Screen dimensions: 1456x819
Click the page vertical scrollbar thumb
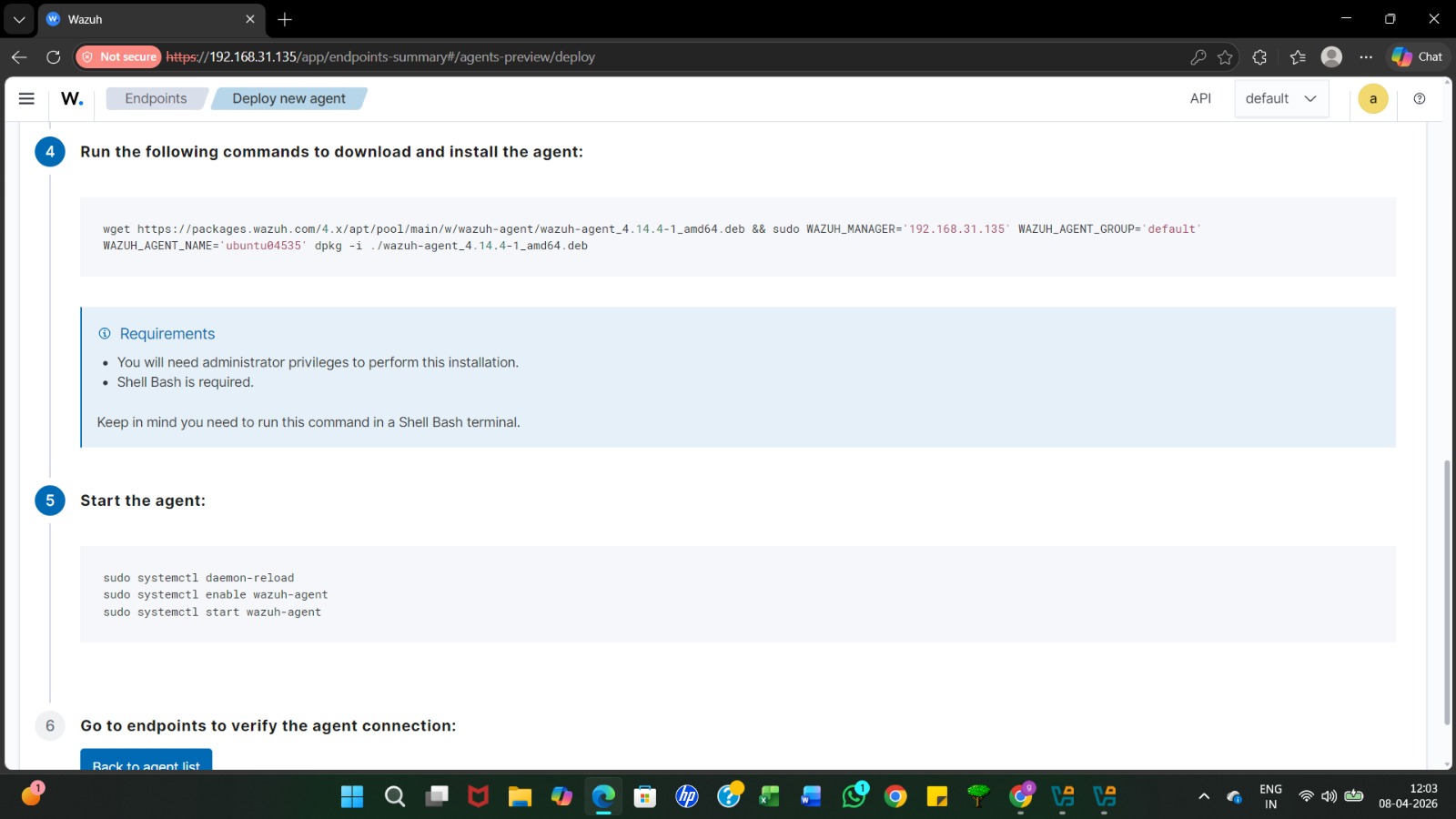(x=1447, y=592)
